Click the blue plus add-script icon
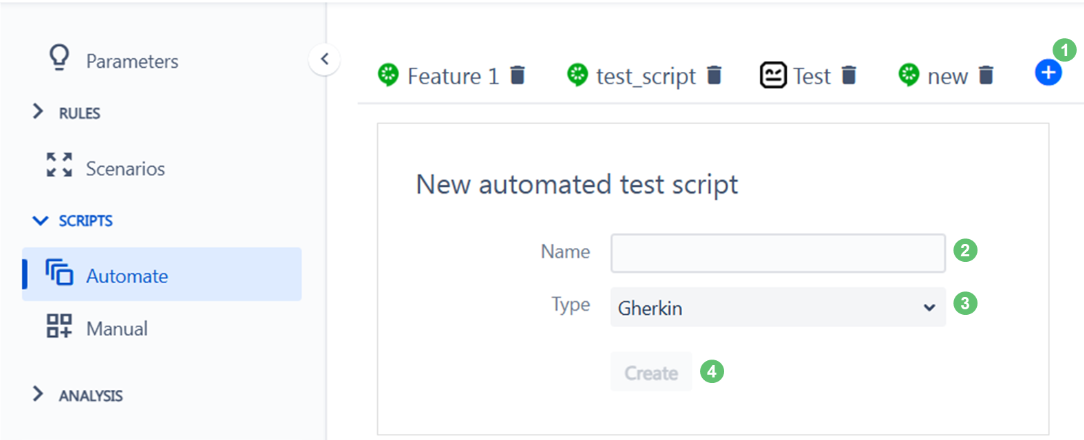 [x=1048, y=73]
